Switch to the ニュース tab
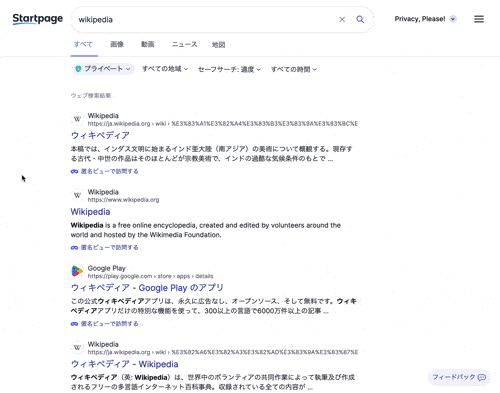This screenshot has height=393, width=500. [184, 44]
